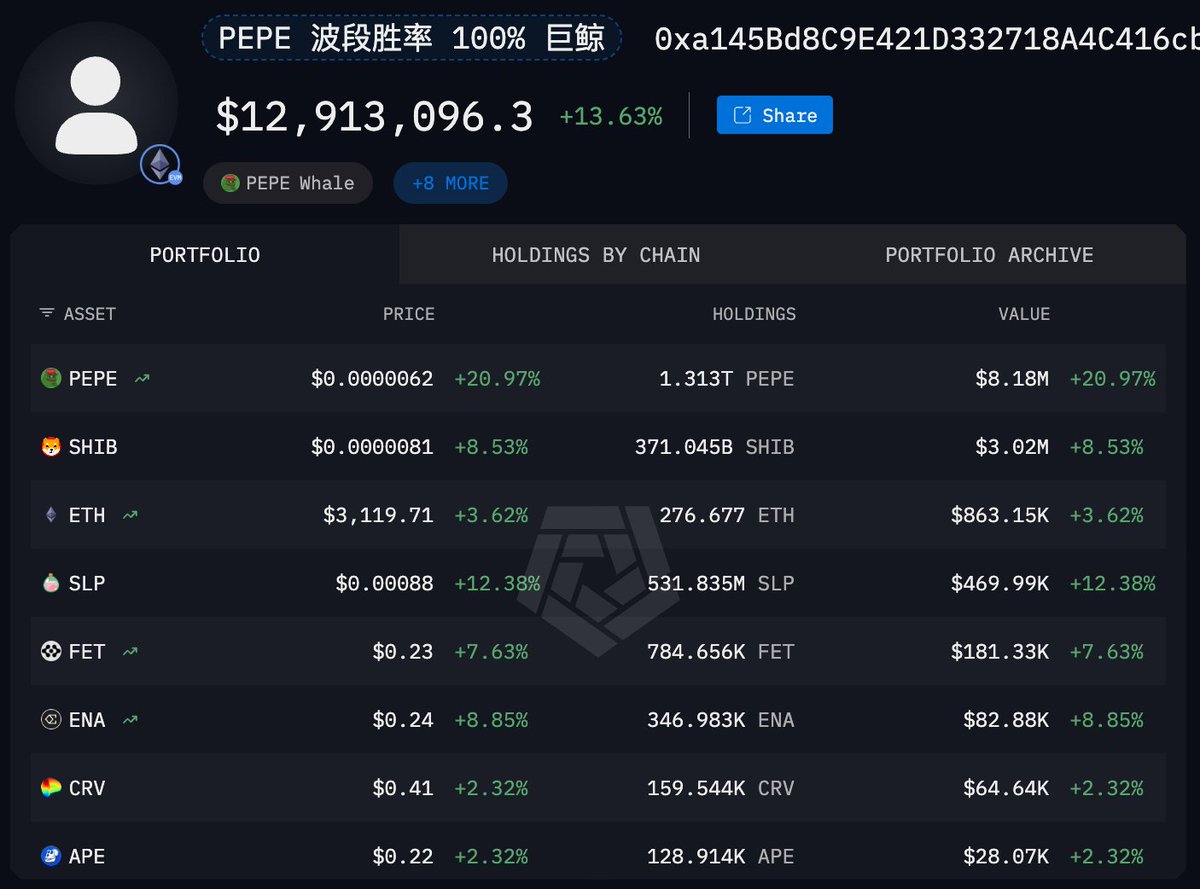The width and height of the screenshot is (1200, 889).
Task: Click the Ethereum EVM chain badge
Action: pos(160,164)
